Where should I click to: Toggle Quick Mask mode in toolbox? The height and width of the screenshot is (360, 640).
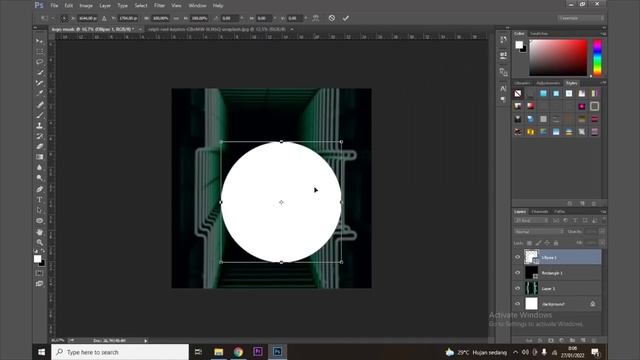39,273
